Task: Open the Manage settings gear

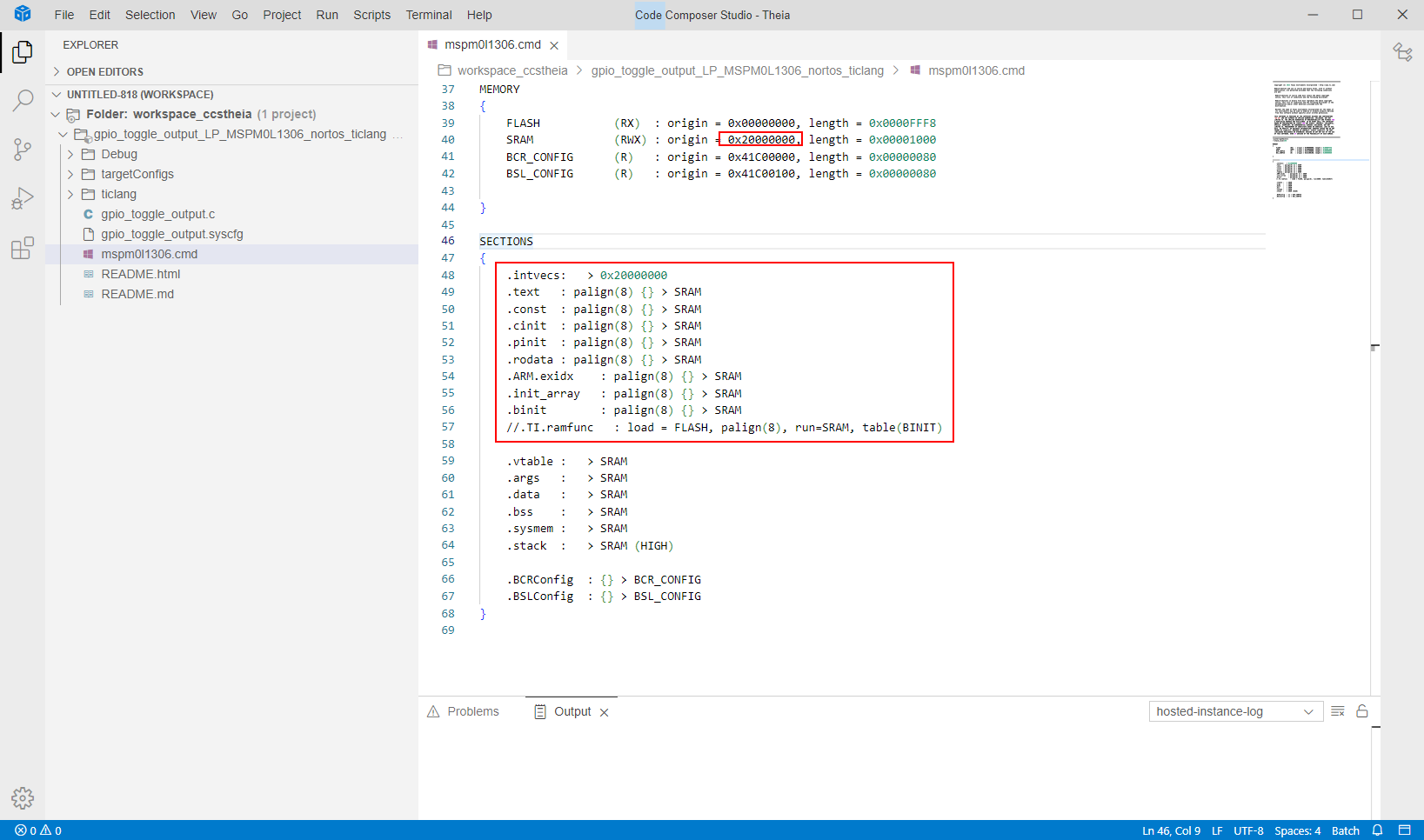Action: 23,797
